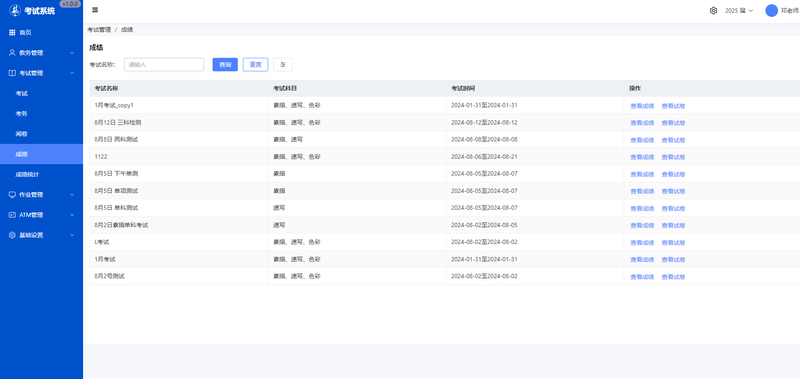Click the blue 查询 button
This screenshot has width=800, height=379.
(x=225, y=65)
